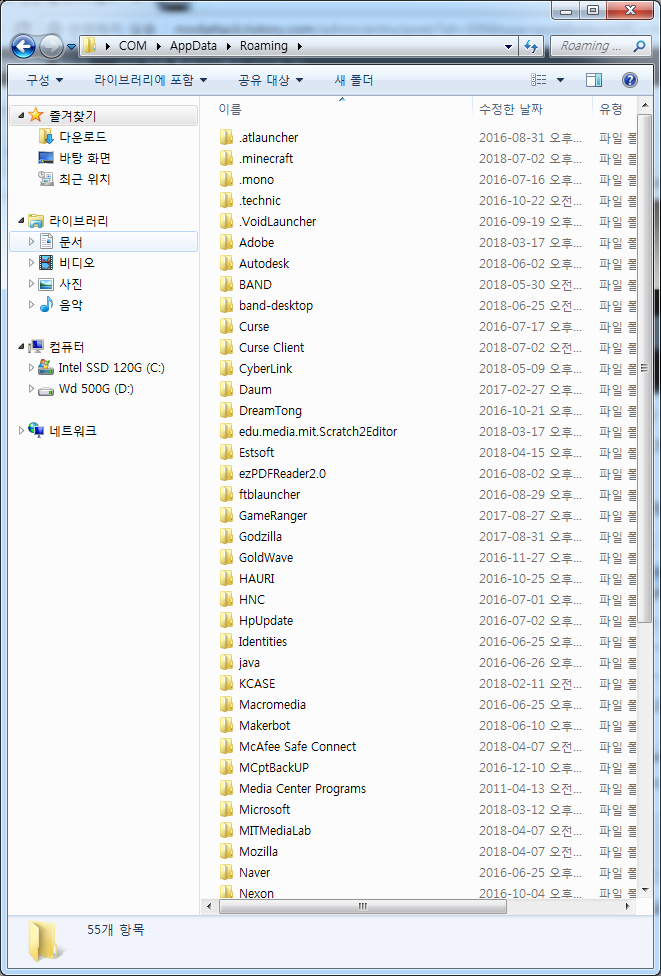
Task: Collapse the 즐겨찾기 section
Action: (21, 116)
